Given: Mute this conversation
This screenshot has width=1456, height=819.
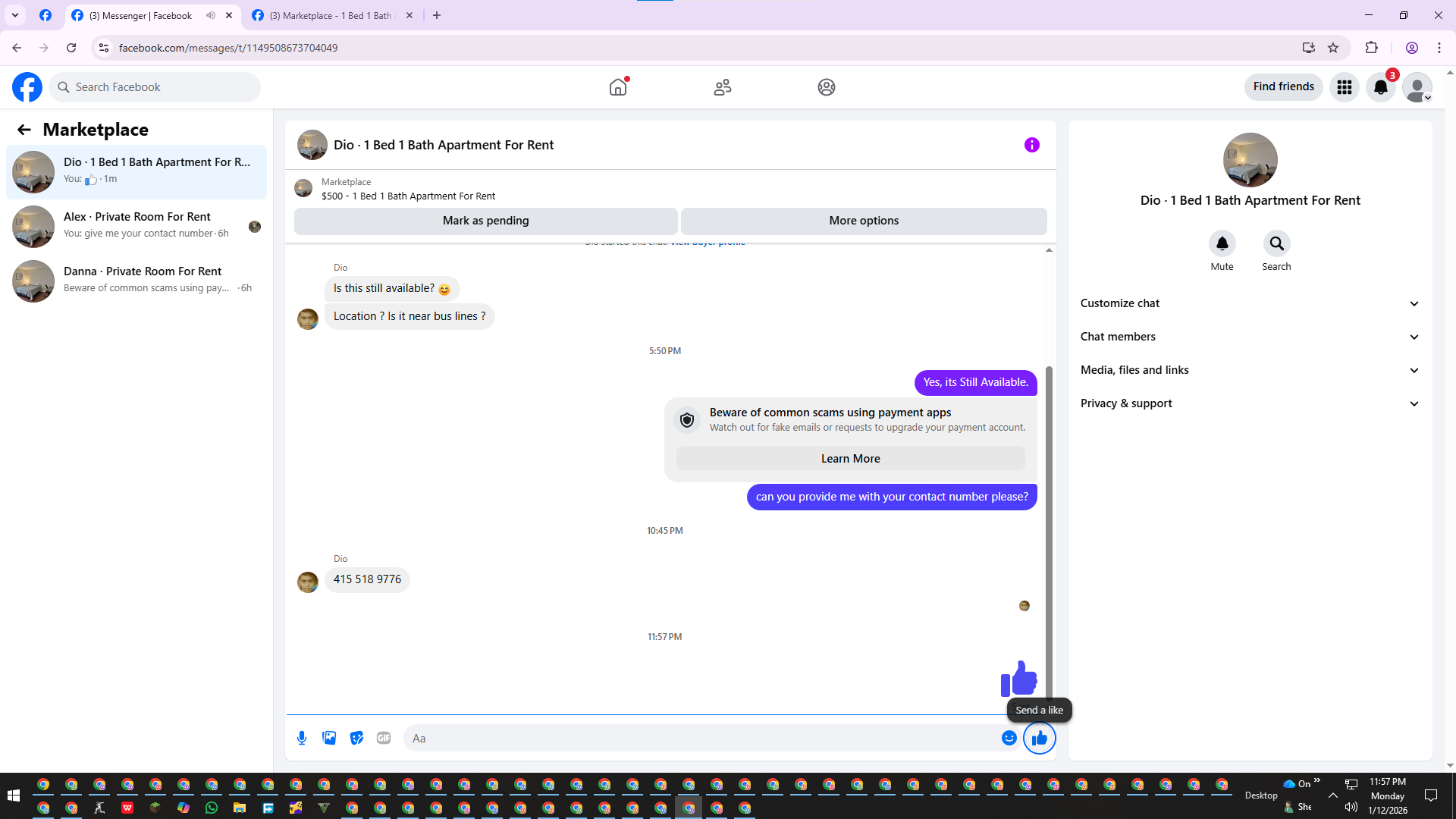Looking at the screenshot, I should 1222,244.
